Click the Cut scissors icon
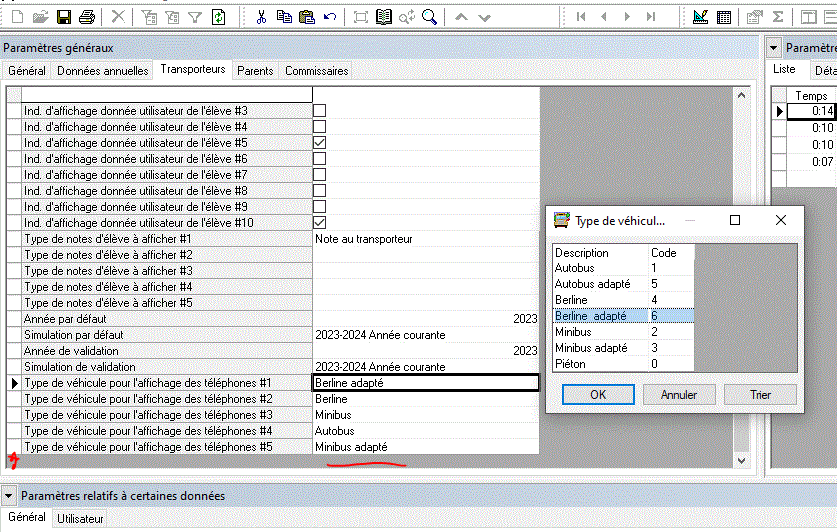 click(261, 17)
